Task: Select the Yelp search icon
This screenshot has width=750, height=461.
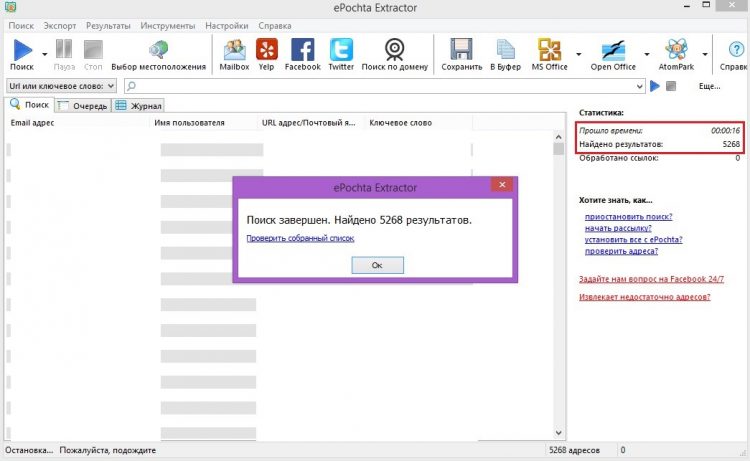Action: click(266, 50)
